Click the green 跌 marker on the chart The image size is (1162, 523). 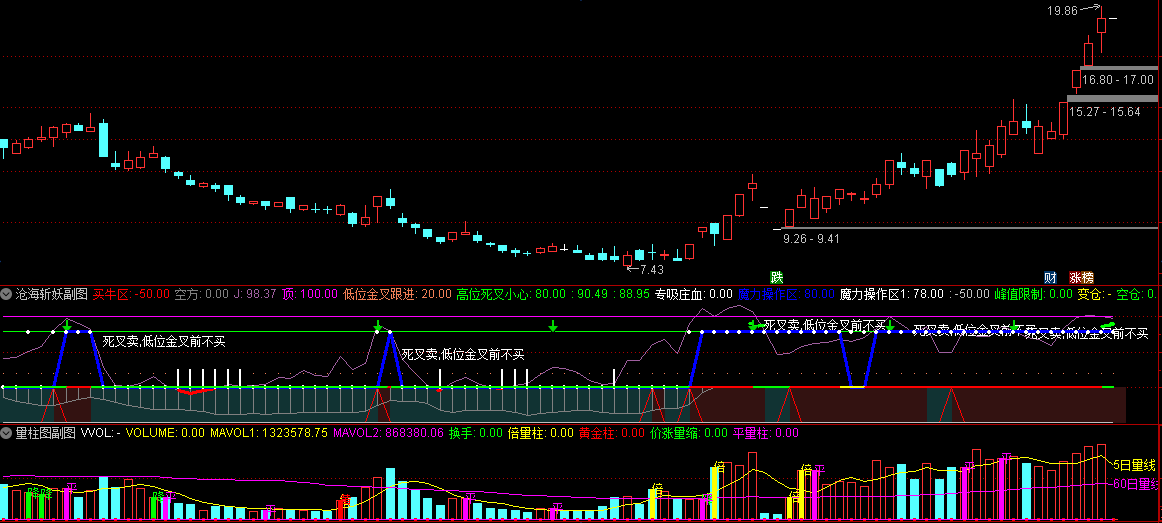tap(776, 278)
